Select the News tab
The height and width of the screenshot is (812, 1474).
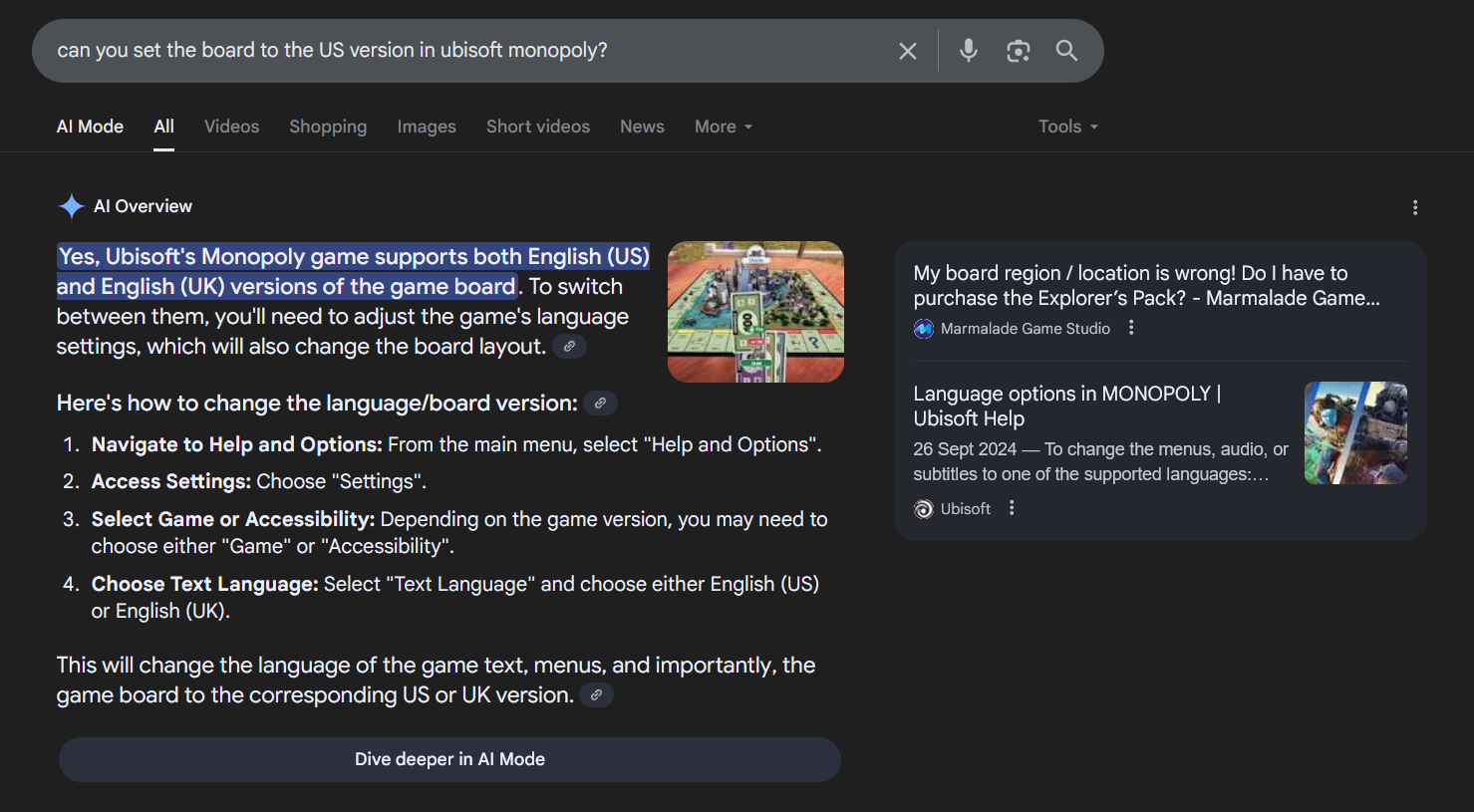pyautogui.click(x=642, y=127)
